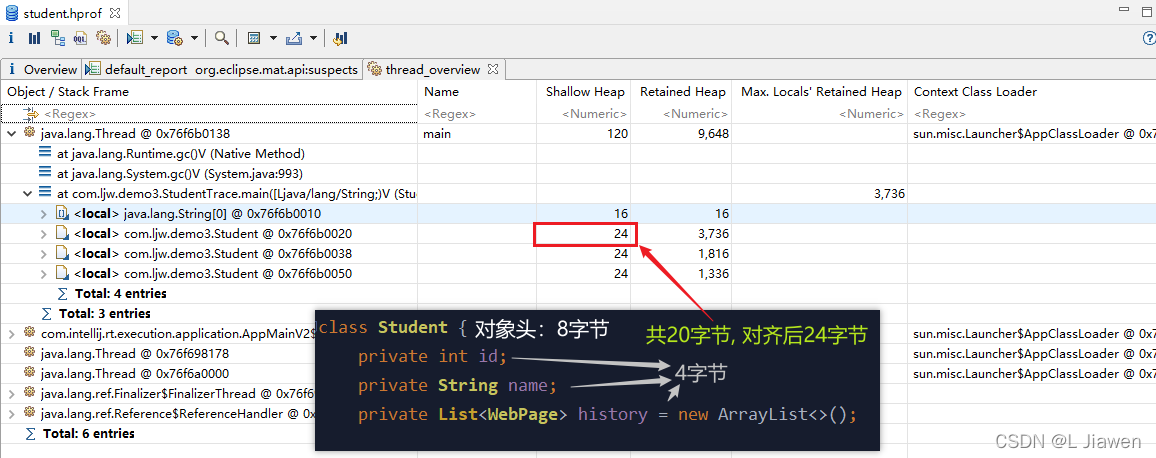Click the stack frame icon for Runtime.gc()

(x=46, y=153)
